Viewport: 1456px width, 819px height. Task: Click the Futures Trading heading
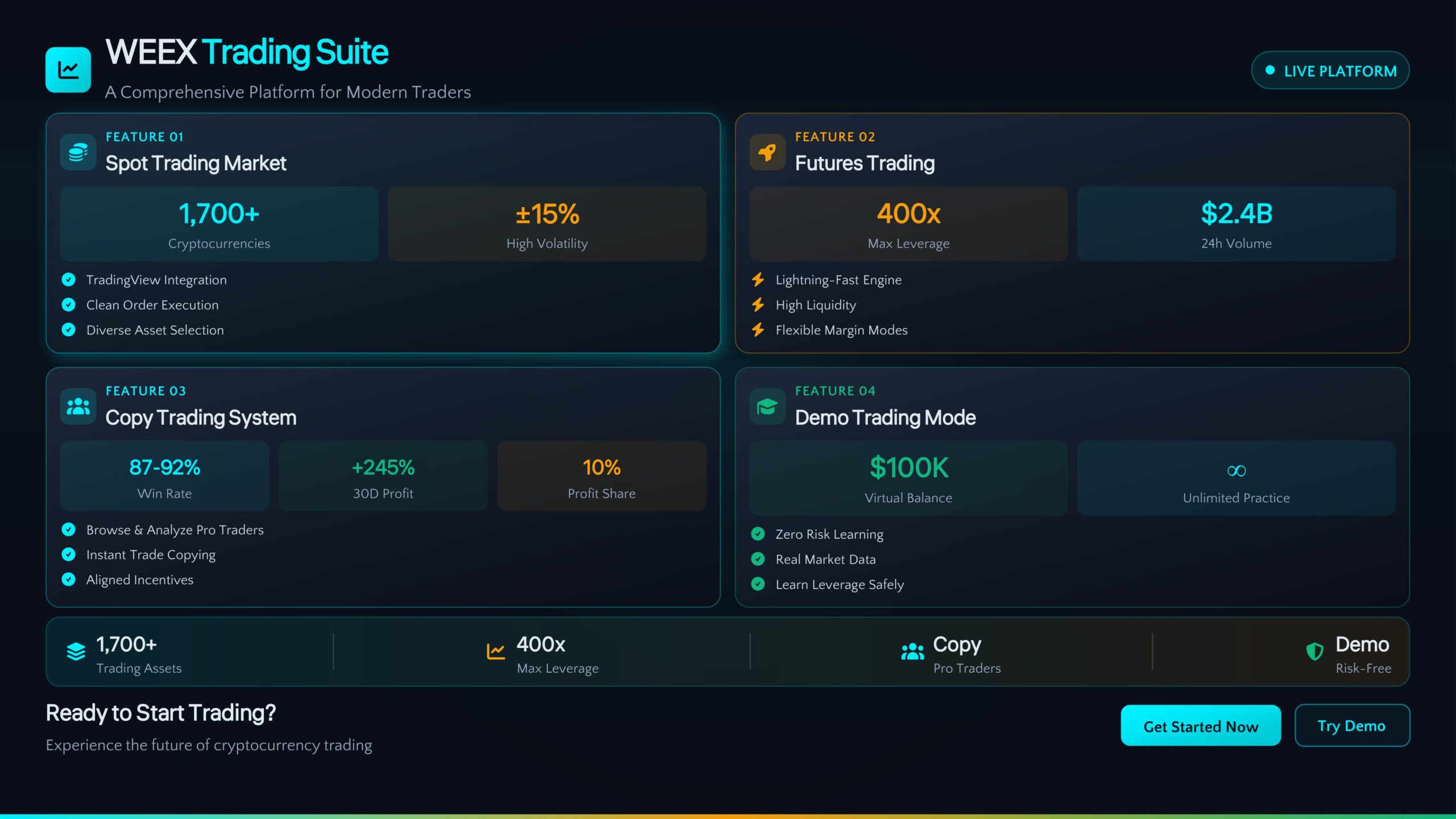(864, 164)
